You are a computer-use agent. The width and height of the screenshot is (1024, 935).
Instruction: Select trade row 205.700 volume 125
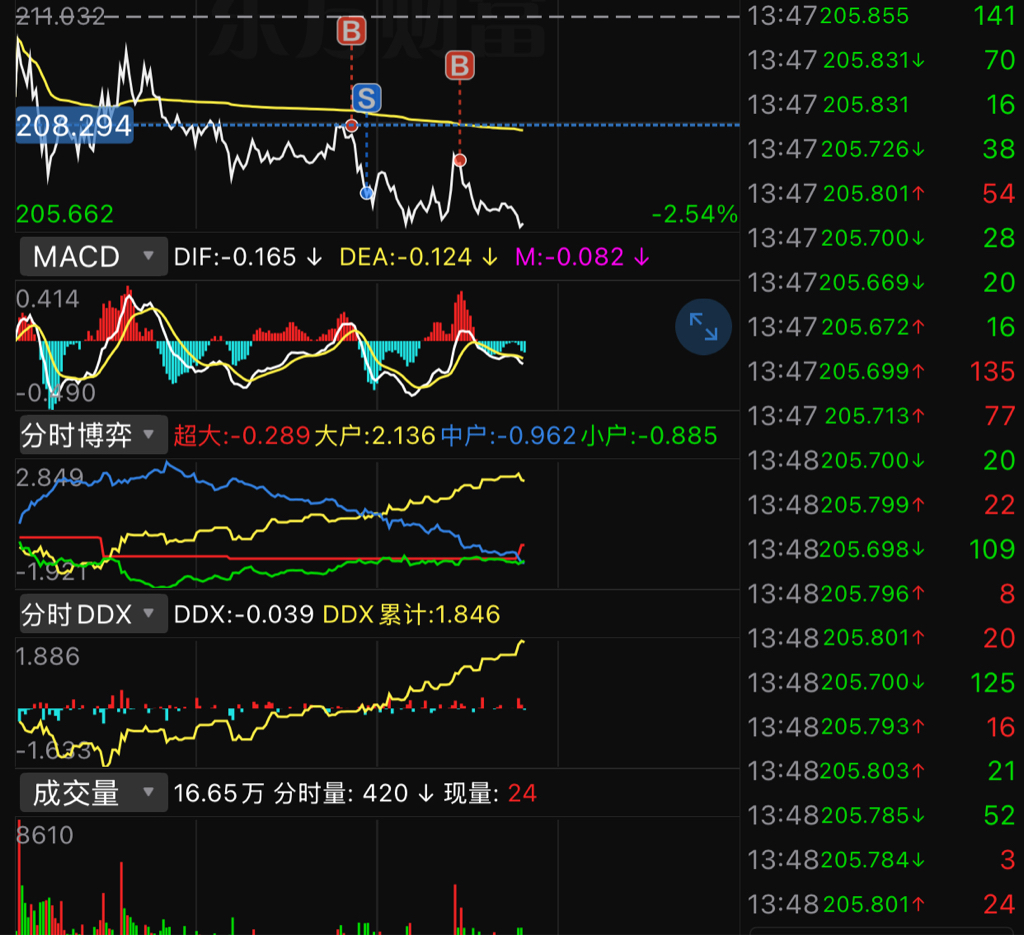[x=882, y=682]
